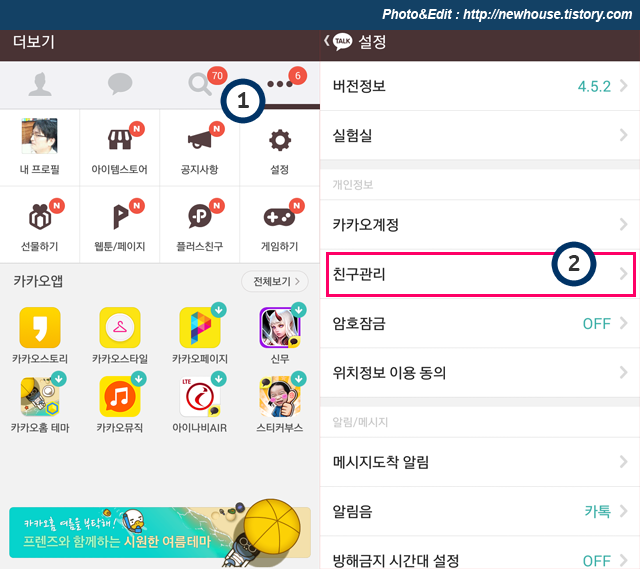Open the 설정 gear icon
Image resolution: width=640 pixels, height=569 pixels.
pyautogui.click(x=280, y=141)
